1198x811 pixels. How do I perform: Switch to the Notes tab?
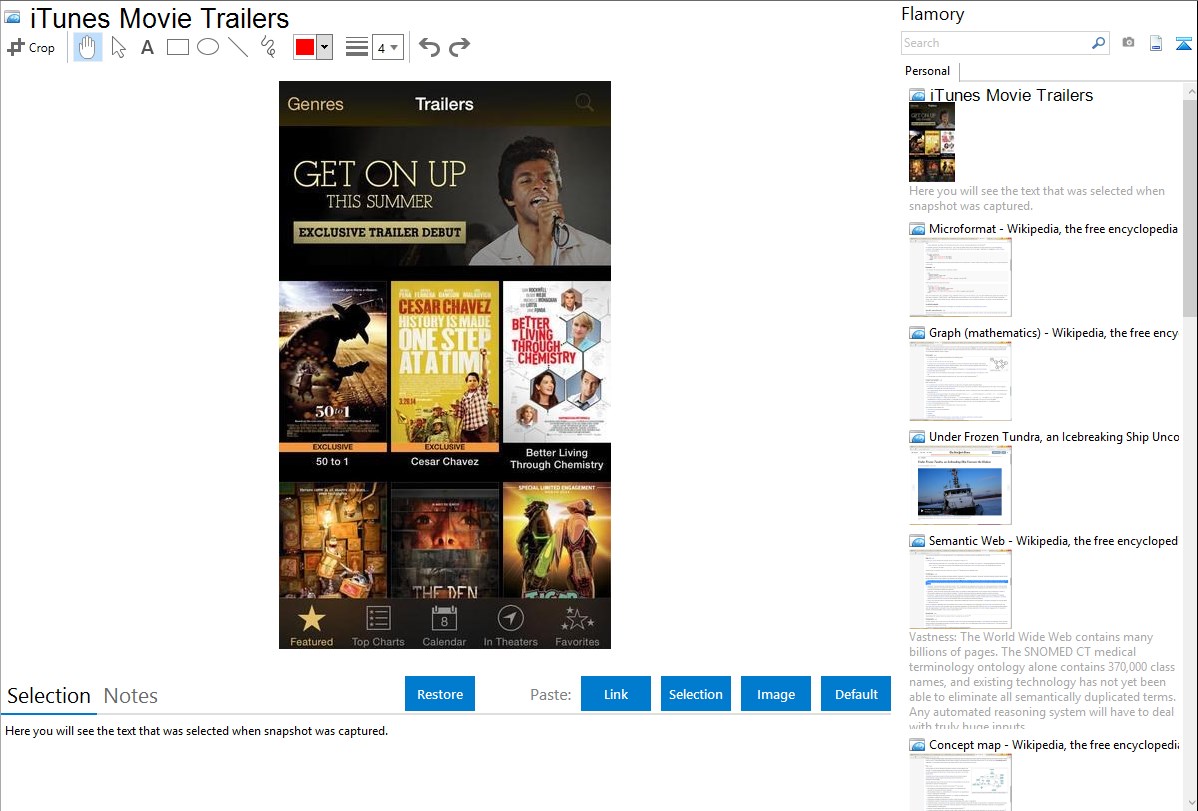(x=130, y=696)
